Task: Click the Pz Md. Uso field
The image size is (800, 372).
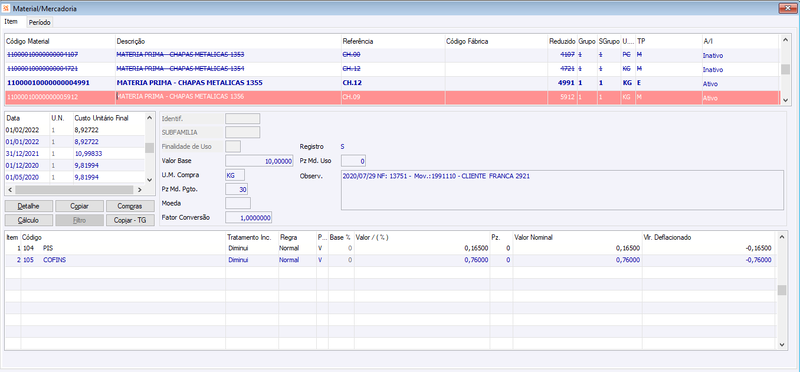Action: [354, 161]
